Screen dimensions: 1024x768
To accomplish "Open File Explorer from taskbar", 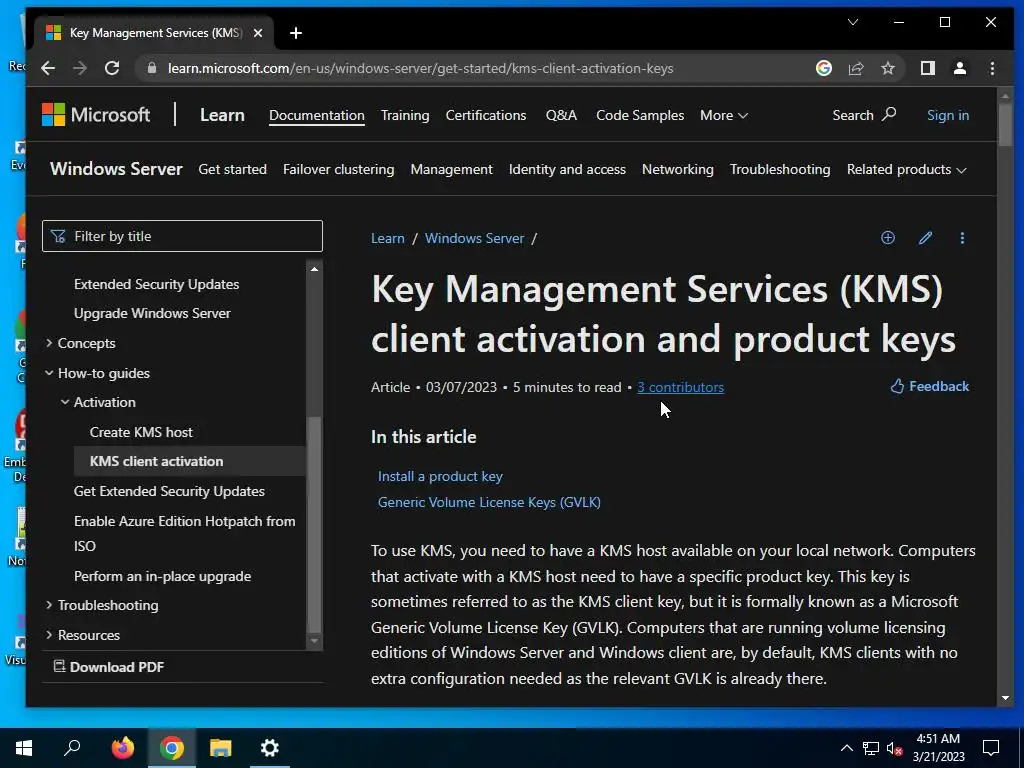I will [221, 748].
